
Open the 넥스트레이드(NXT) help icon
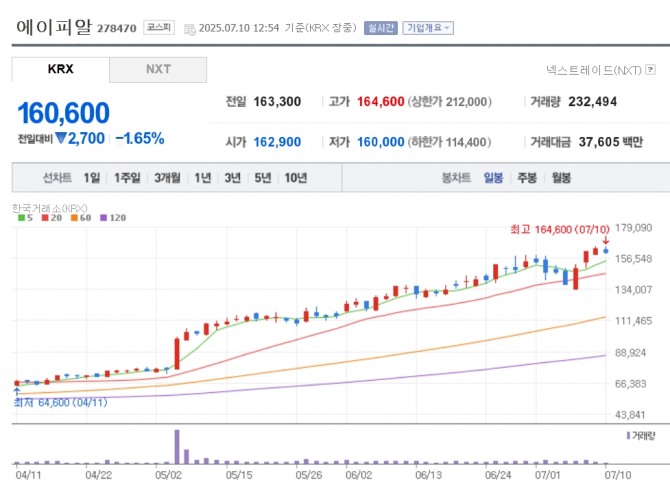[651, 70]
